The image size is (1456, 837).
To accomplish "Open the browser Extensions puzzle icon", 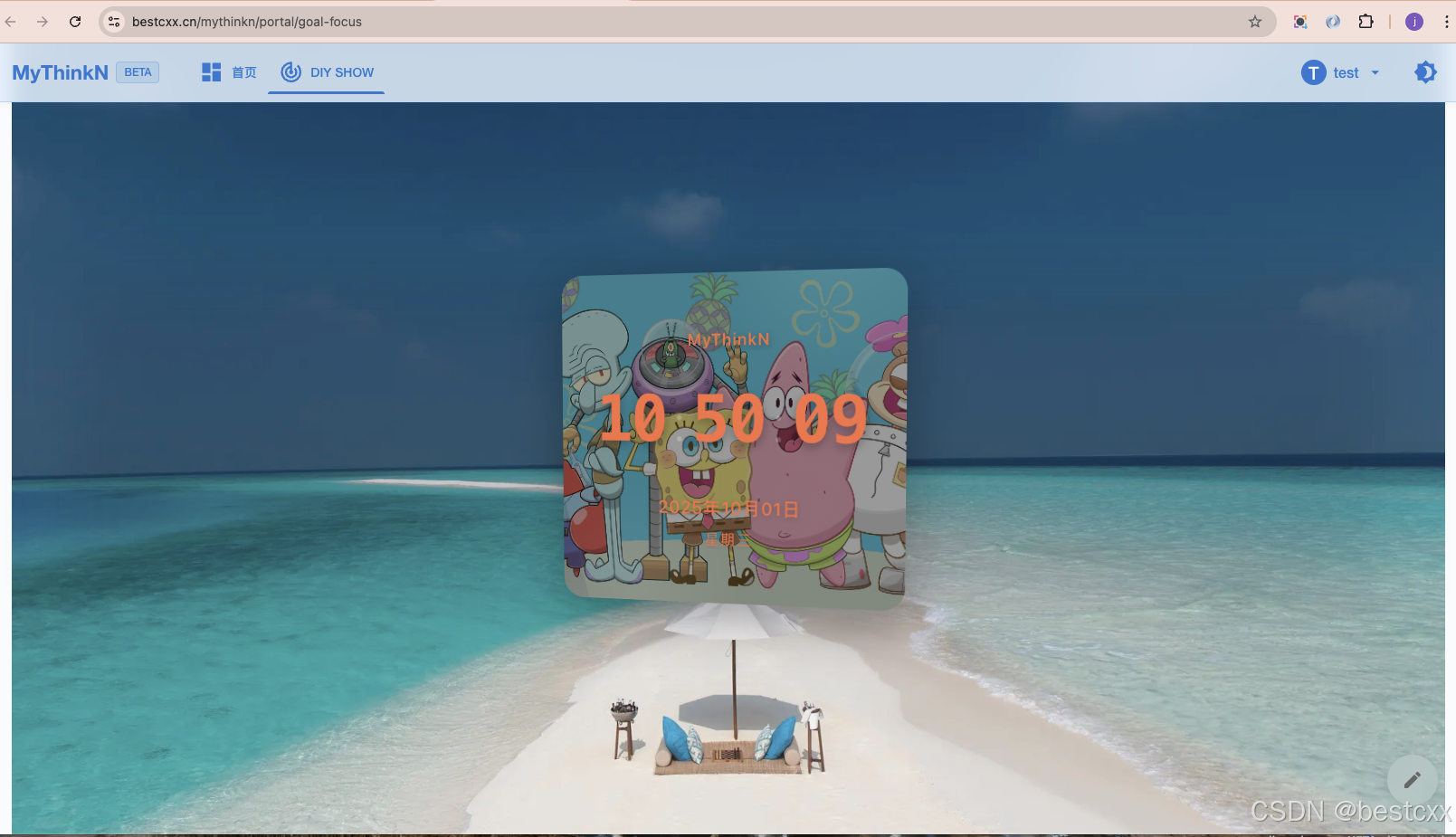I will pos(1366,22).
